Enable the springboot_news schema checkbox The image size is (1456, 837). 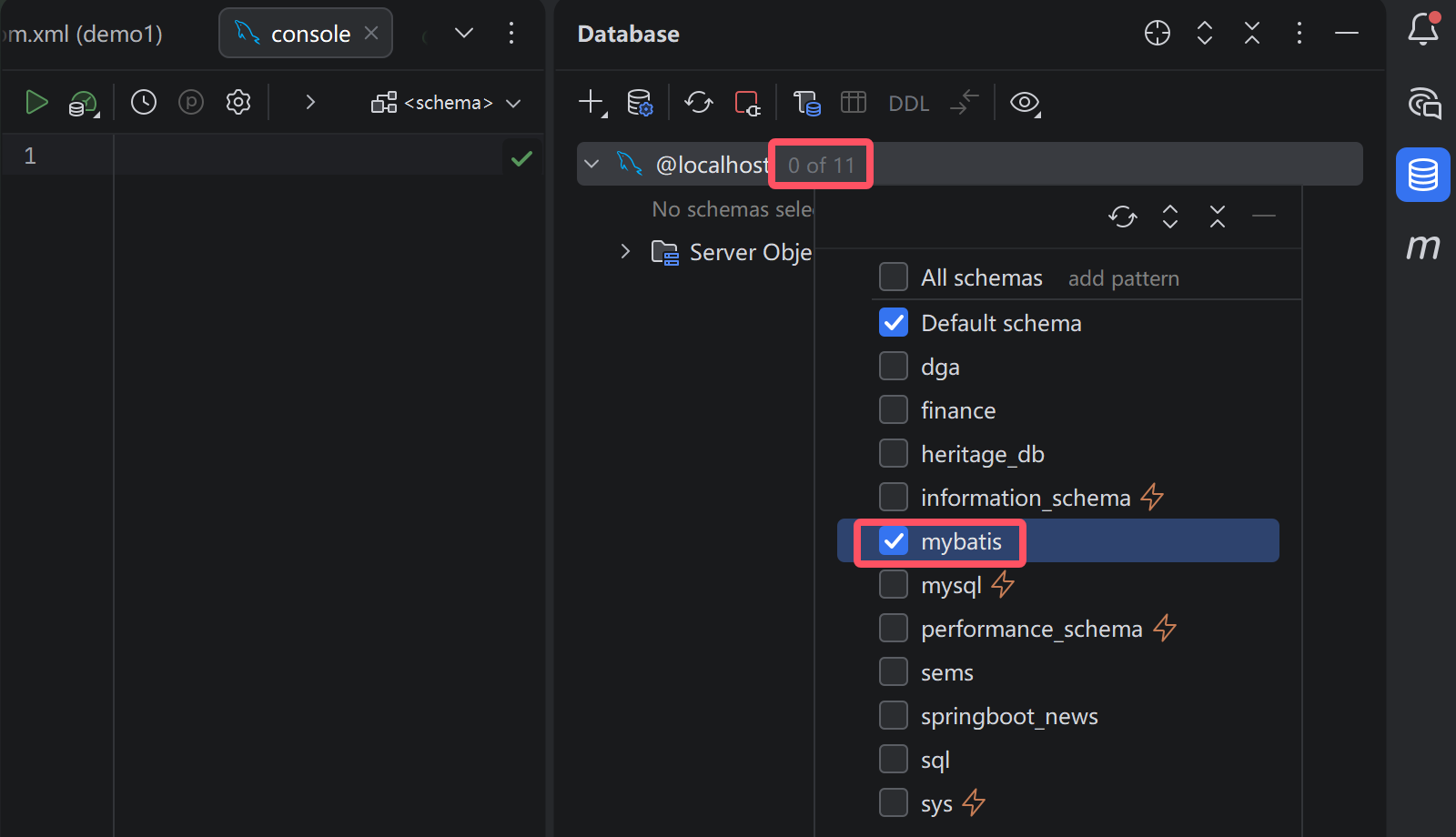click(894, 716)
